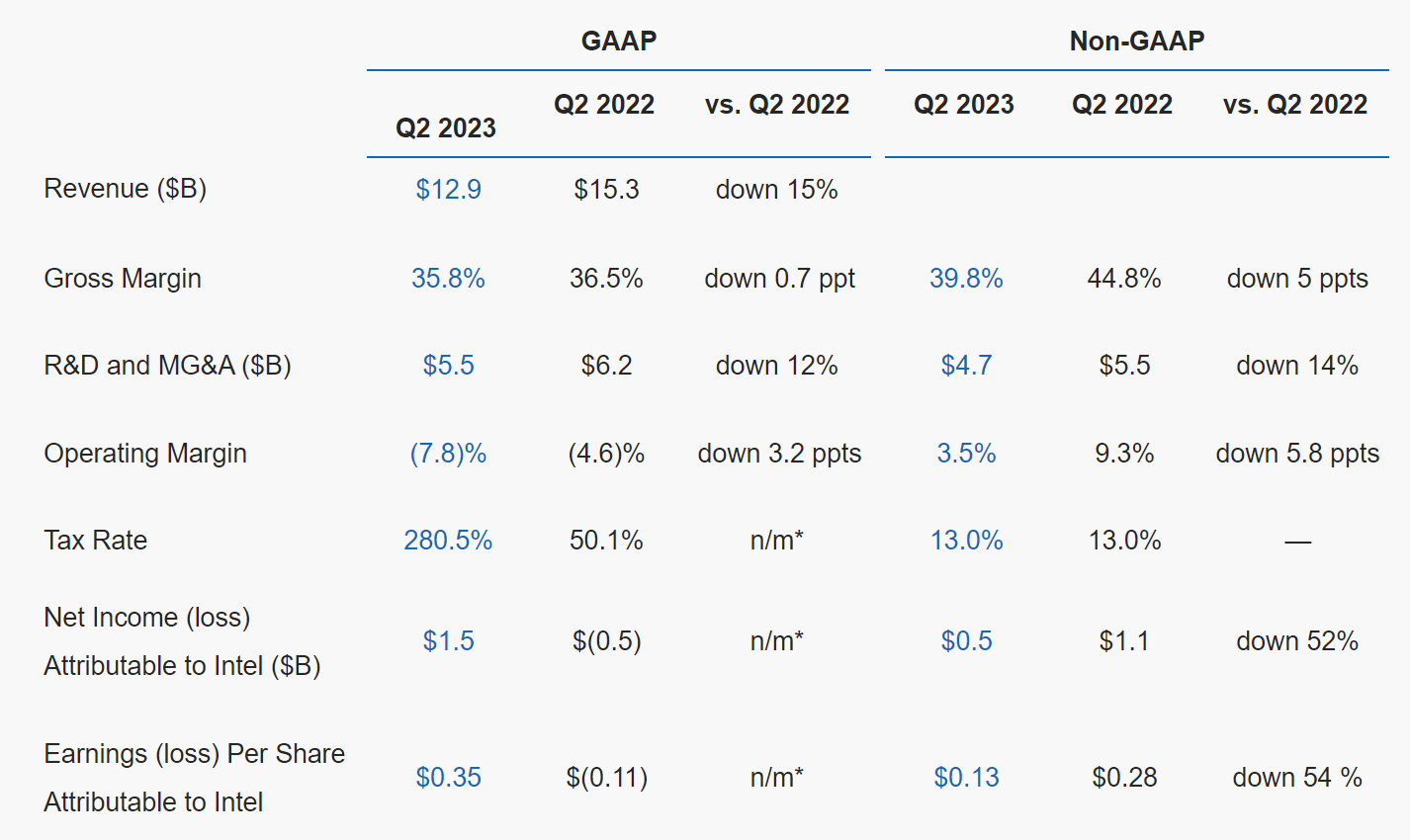
Task: Click the blue 280.5% tax rate value
Action: (448, 541)
